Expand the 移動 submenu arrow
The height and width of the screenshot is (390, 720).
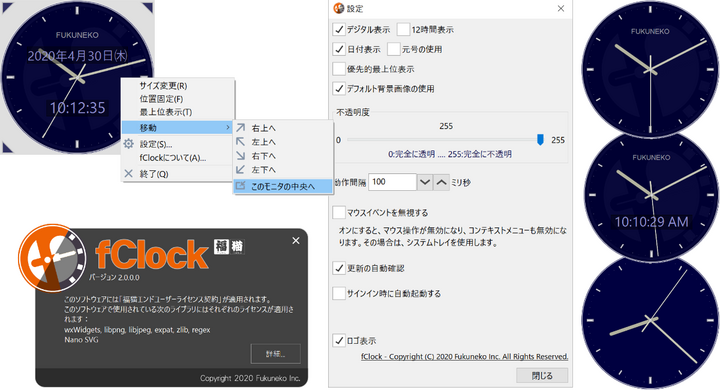228,127
